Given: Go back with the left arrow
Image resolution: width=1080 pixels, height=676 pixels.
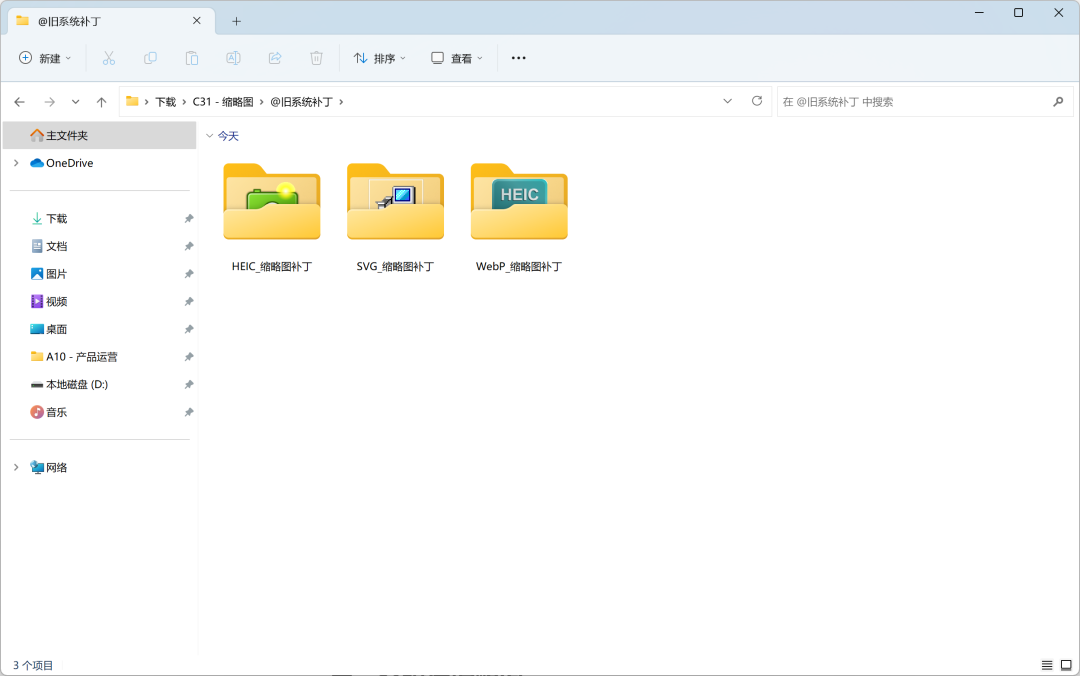Looking at the screenshot, I should tap(19, 102).
